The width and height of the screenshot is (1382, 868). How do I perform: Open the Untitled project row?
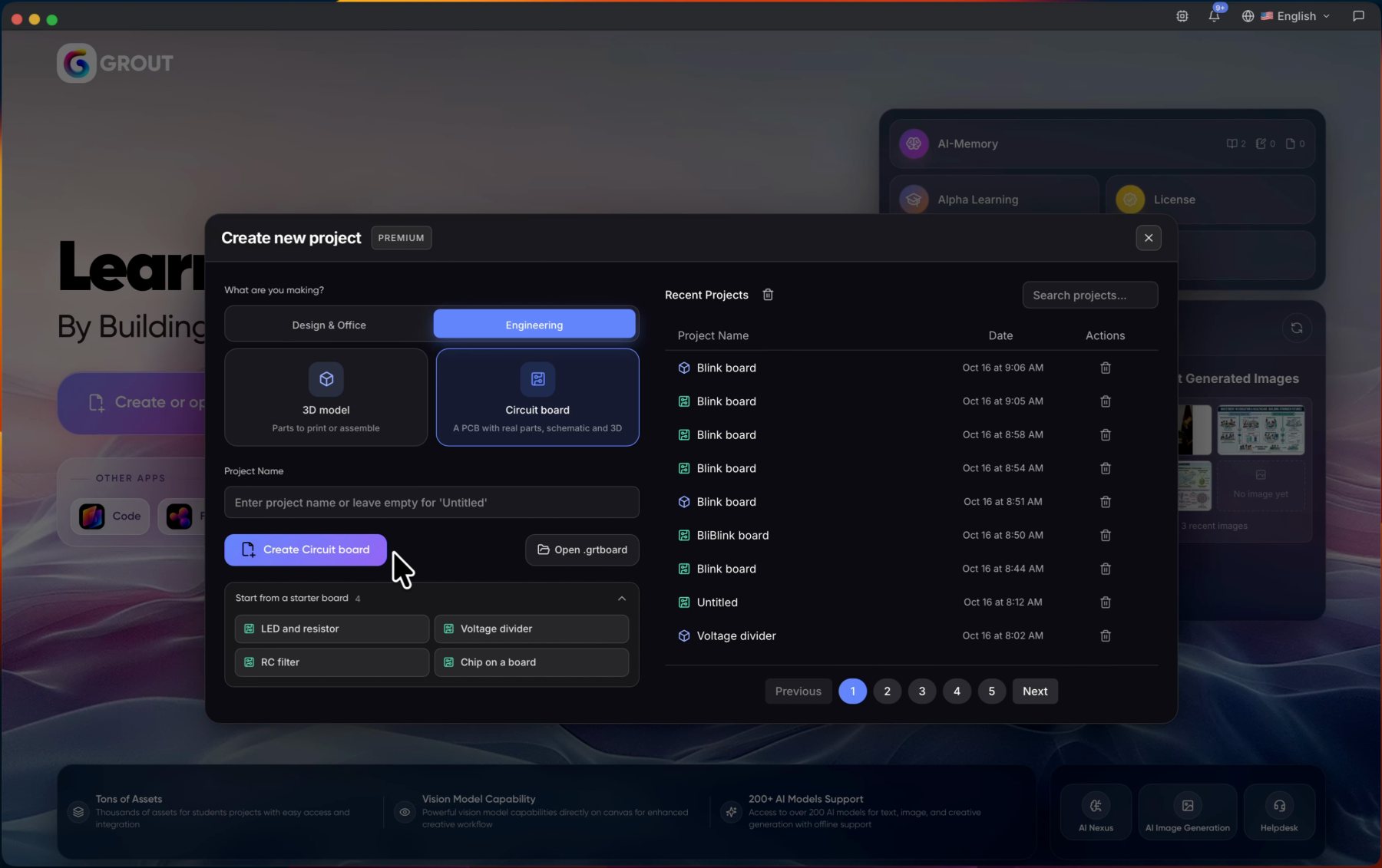tap(911, 602)
